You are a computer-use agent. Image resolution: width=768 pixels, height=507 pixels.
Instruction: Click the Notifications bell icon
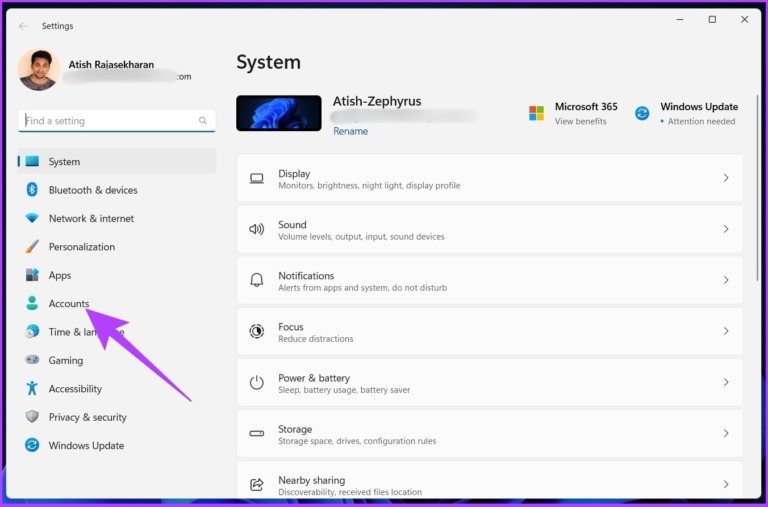coord(257,280)
